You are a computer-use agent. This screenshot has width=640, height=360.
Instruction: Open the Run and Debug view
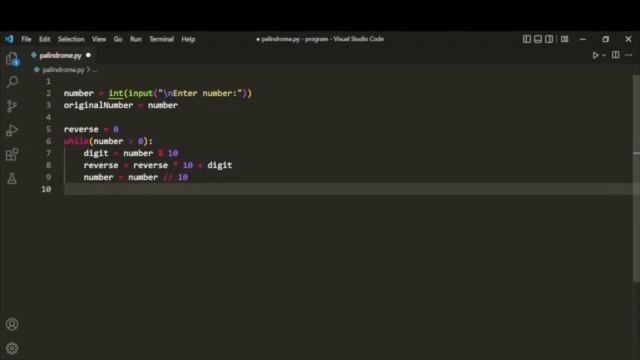coord(12,130)
